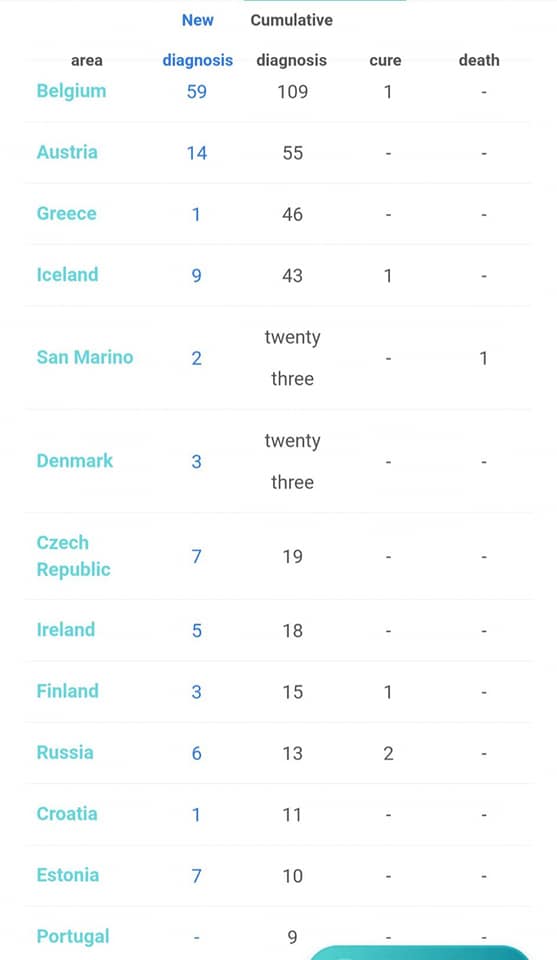Select the Denmark area link
Image resolution: width=557 pixels, height=960 pixels.
point(75,460)
